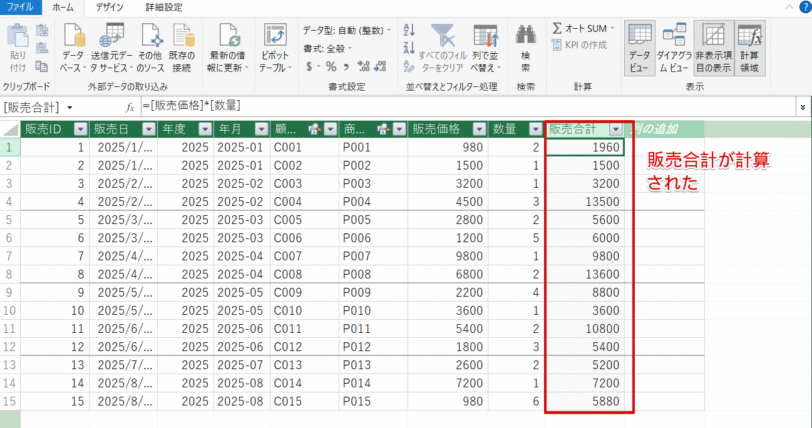Click KPI の作成 icon
This screenshot has height=428, width=812.
tap(557, 45)
